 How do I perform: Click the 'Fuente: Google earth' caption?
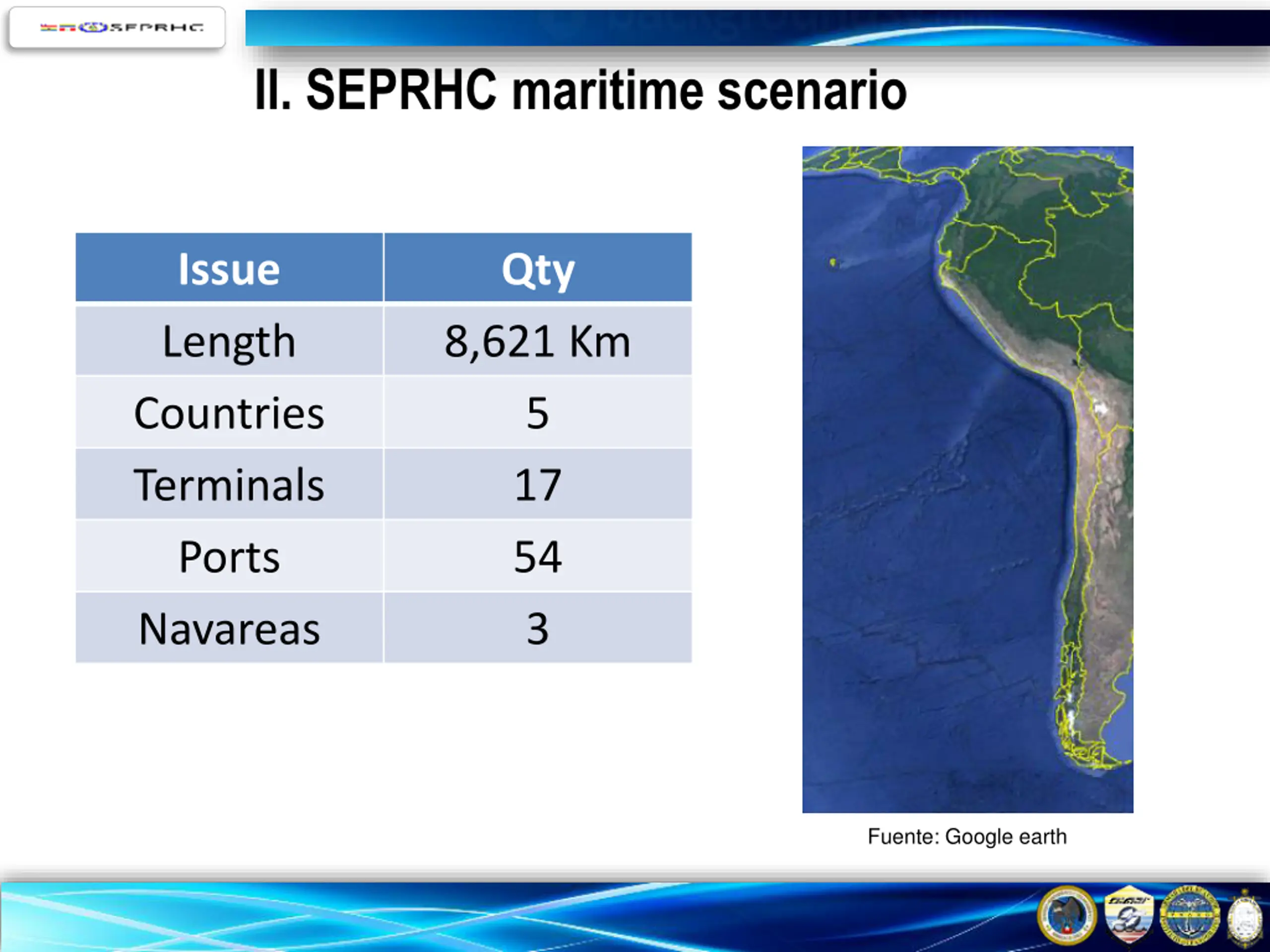(967, 836)
